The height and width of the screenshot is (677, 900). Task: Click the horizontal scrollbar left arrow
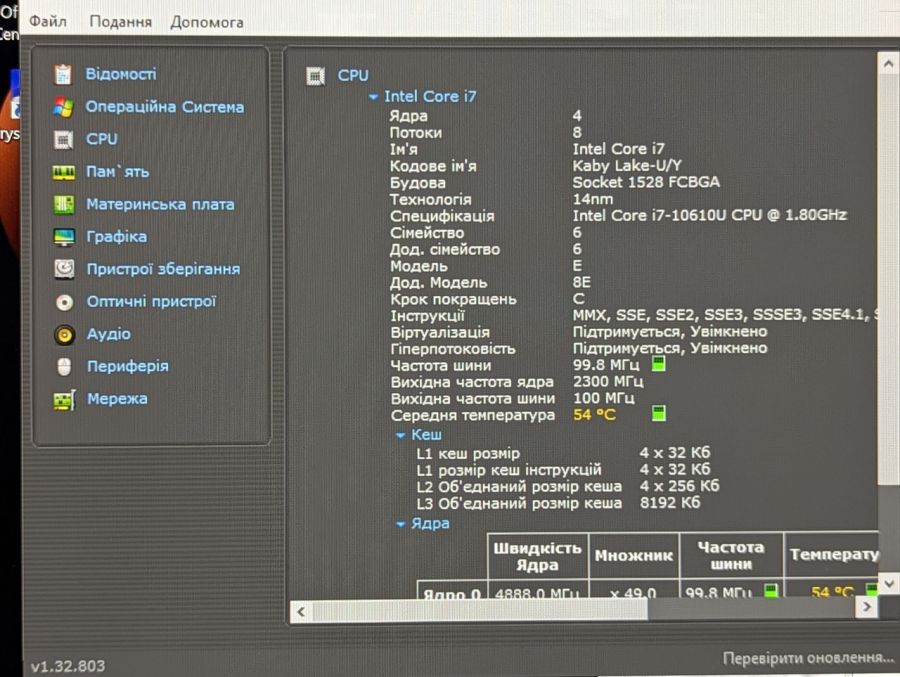coord(301,612)
